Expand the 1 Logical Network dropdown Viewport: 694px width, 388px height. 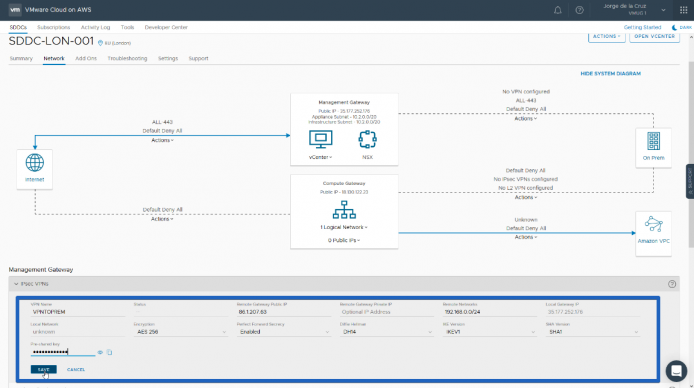pos(344,227)
